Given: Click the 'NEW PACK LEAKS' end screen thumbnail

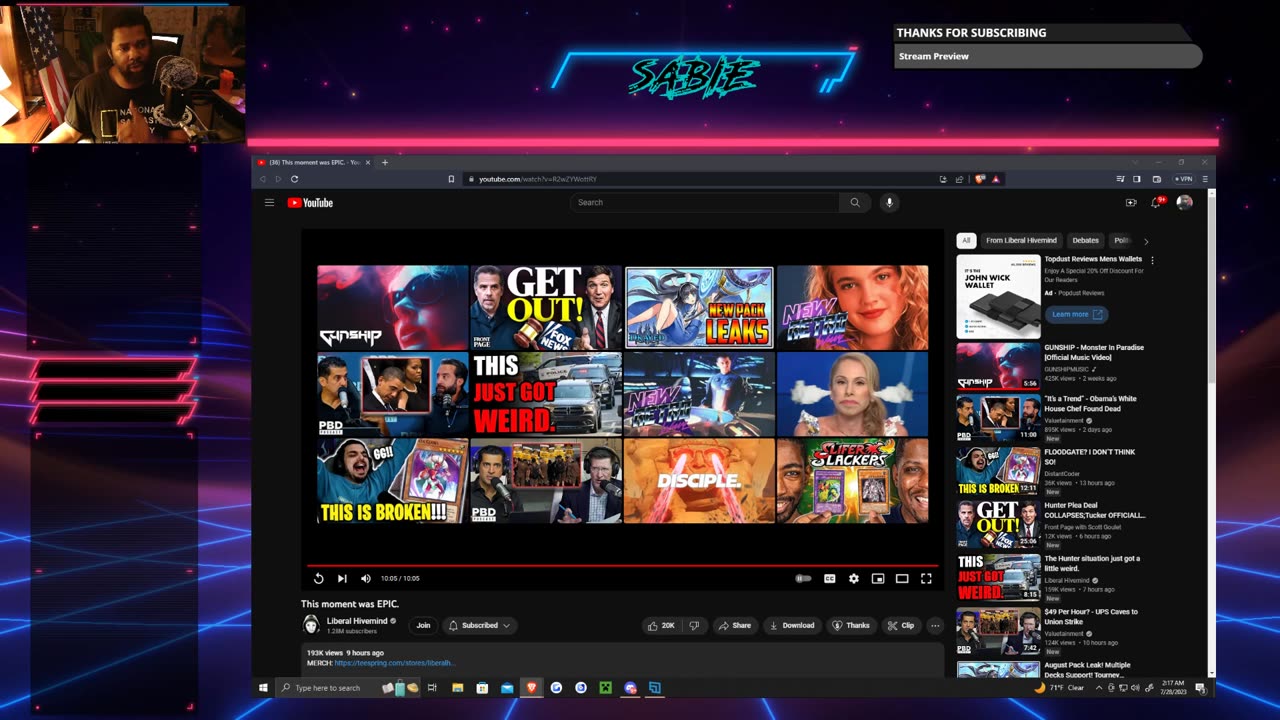Looking at the screenshot, I should pos(699,307).
